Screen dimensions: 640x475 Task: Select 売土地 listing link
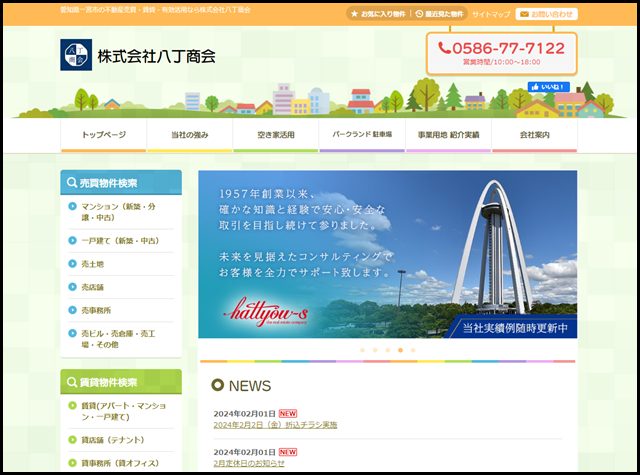[93, 264]
